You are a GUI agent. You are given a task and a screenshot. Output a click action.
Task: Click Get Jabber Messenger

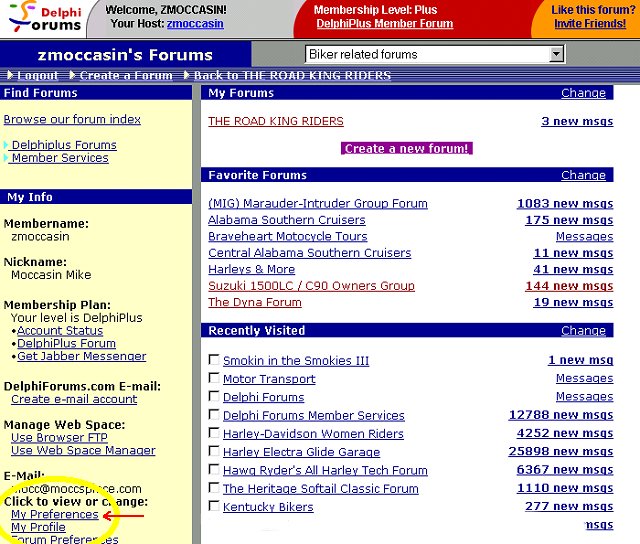pos(82,356)
